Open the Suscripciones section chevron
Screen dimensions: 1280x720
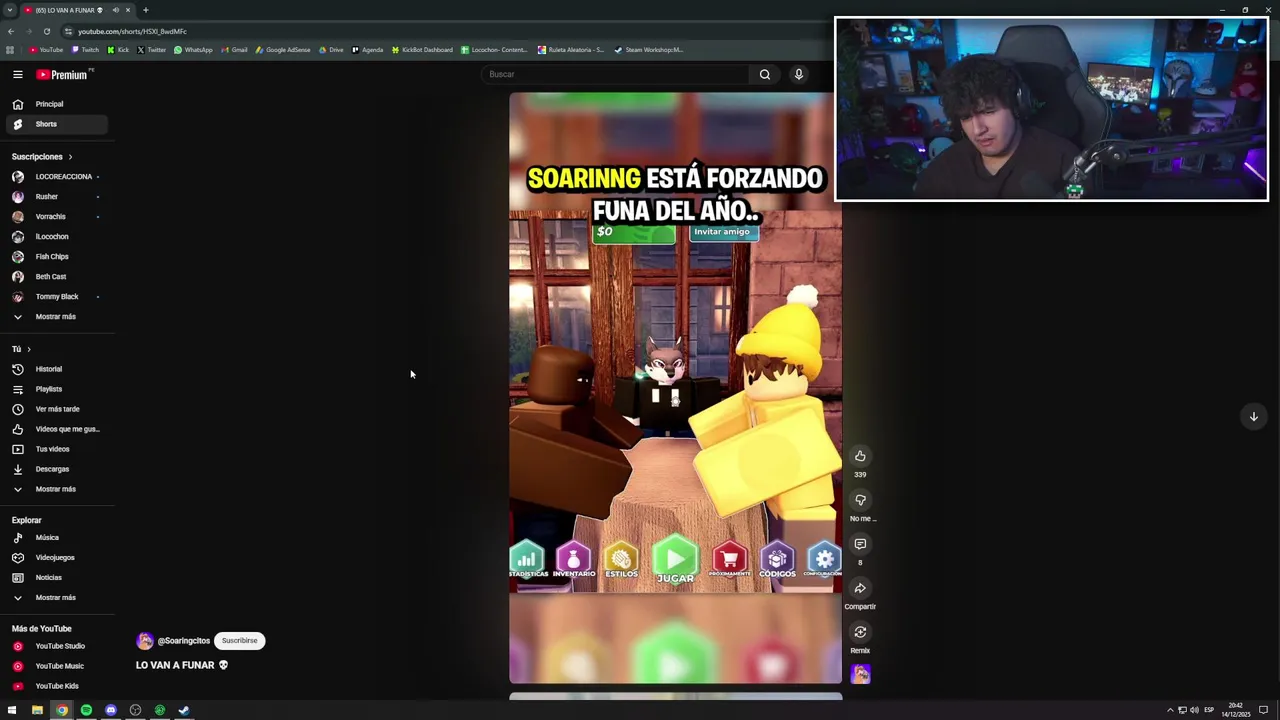70,157
